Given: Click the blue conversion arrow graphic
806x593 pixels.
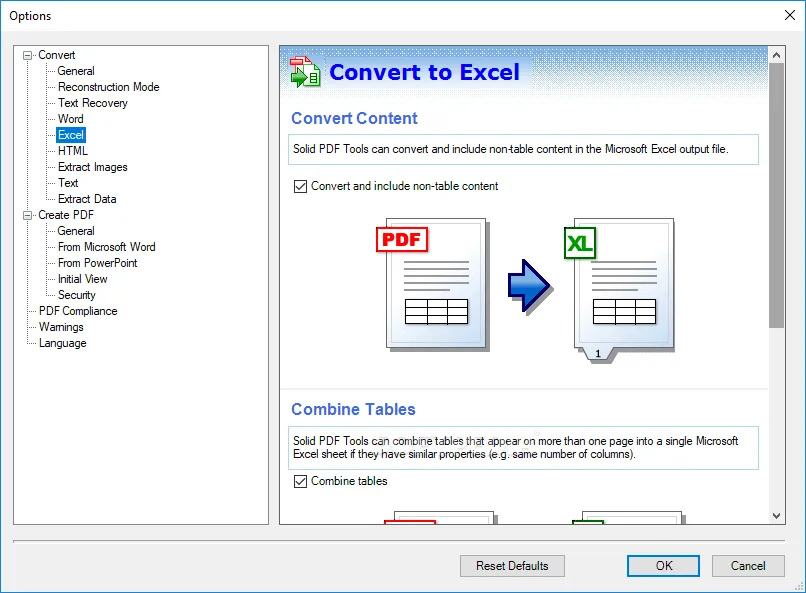Looking at the screenshot, I should (x=530, y=287).
